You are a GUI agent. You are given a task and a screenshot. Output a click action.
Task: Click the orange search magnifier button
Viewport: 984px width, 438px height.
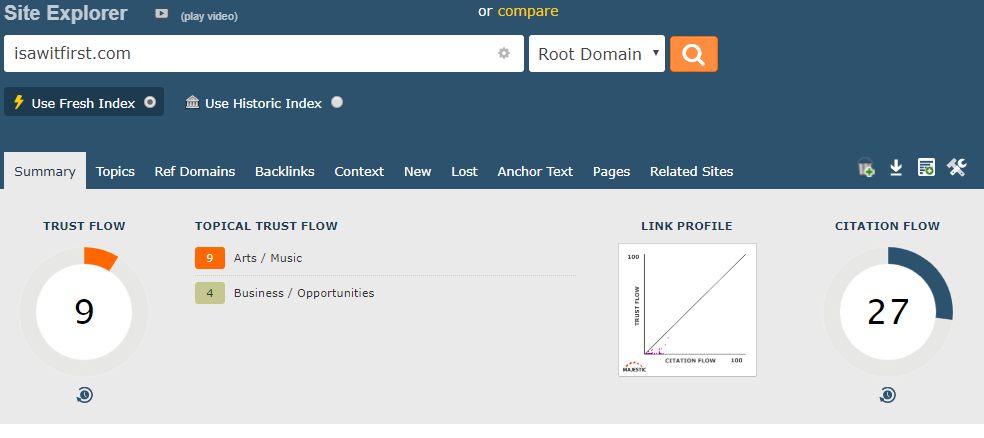(693, 54)
